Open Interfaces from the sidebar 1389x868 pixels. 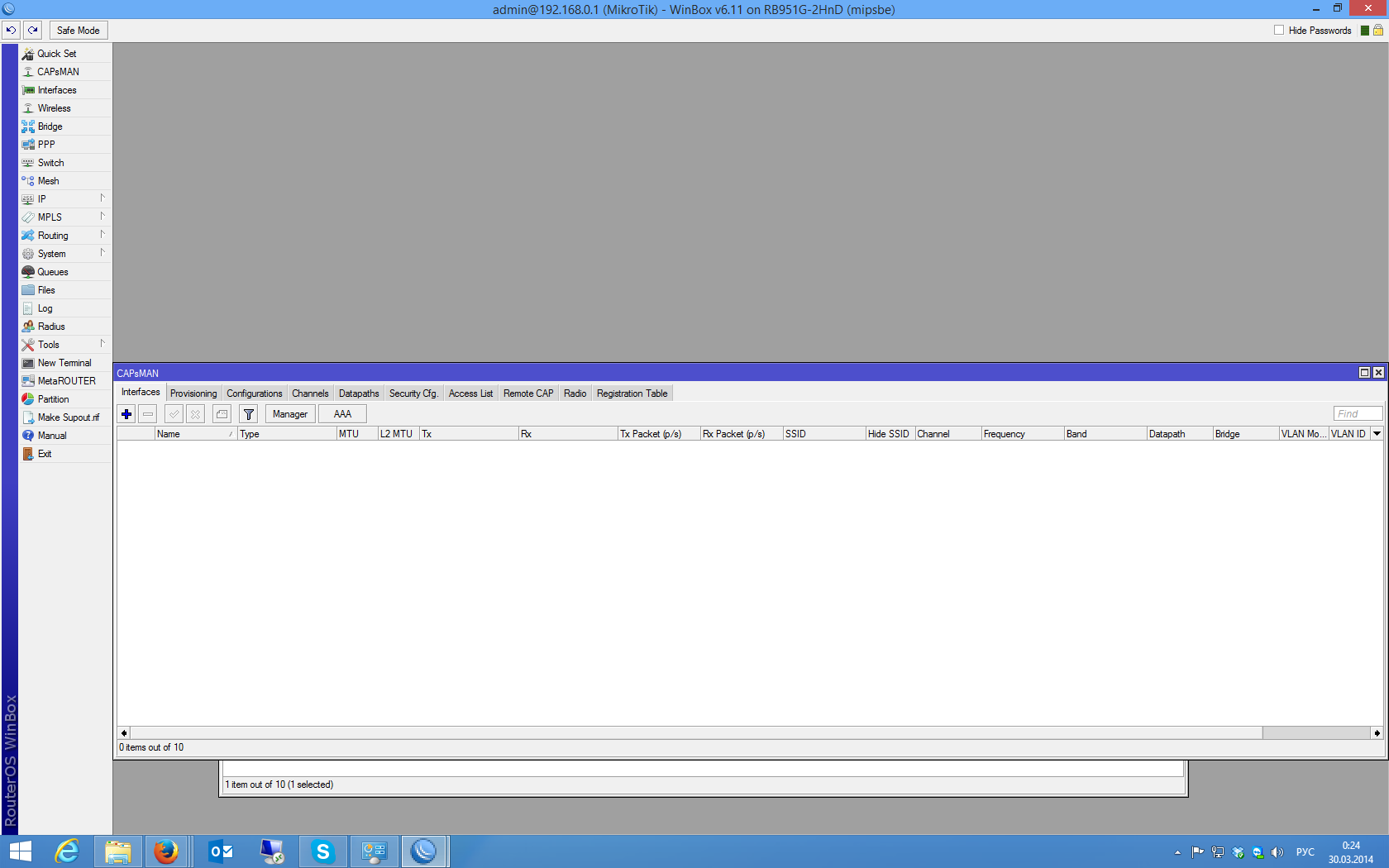(x=65, y=90)
